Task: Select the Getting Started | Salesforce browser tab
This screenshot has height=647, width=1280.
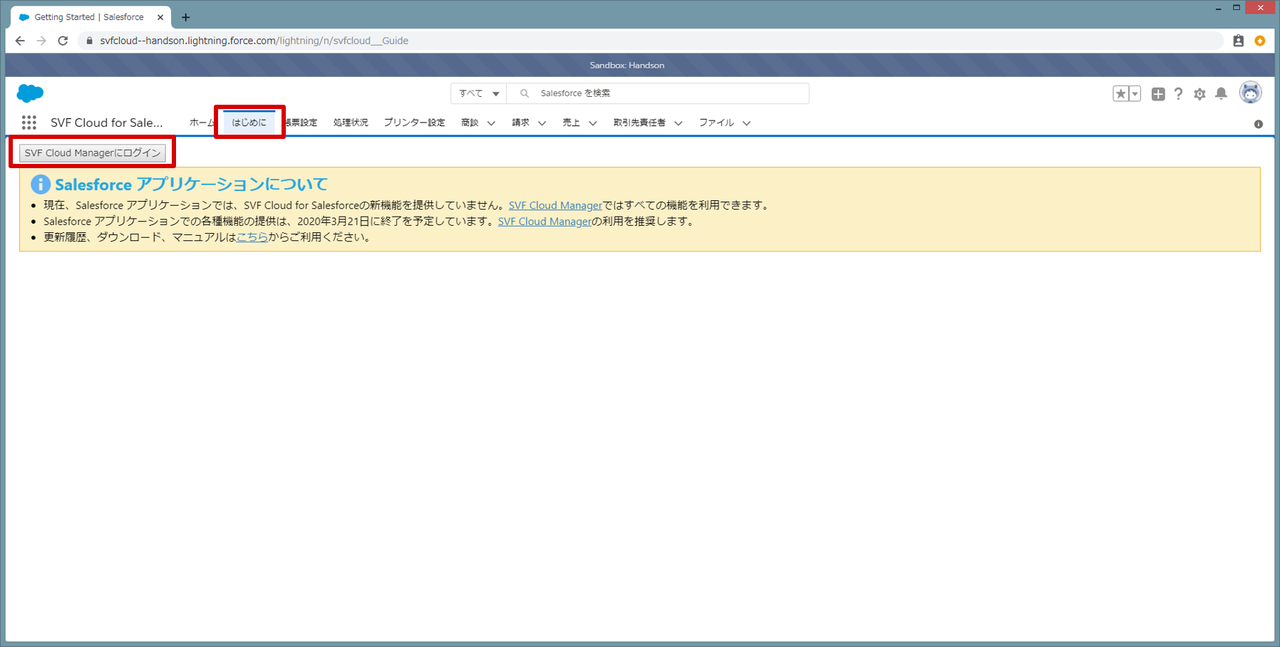Action: coord(92,17)
